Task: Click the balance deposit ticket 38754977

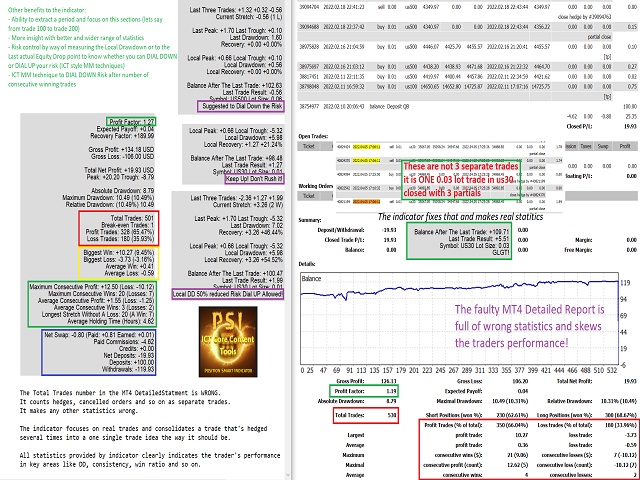Action: 309,106
